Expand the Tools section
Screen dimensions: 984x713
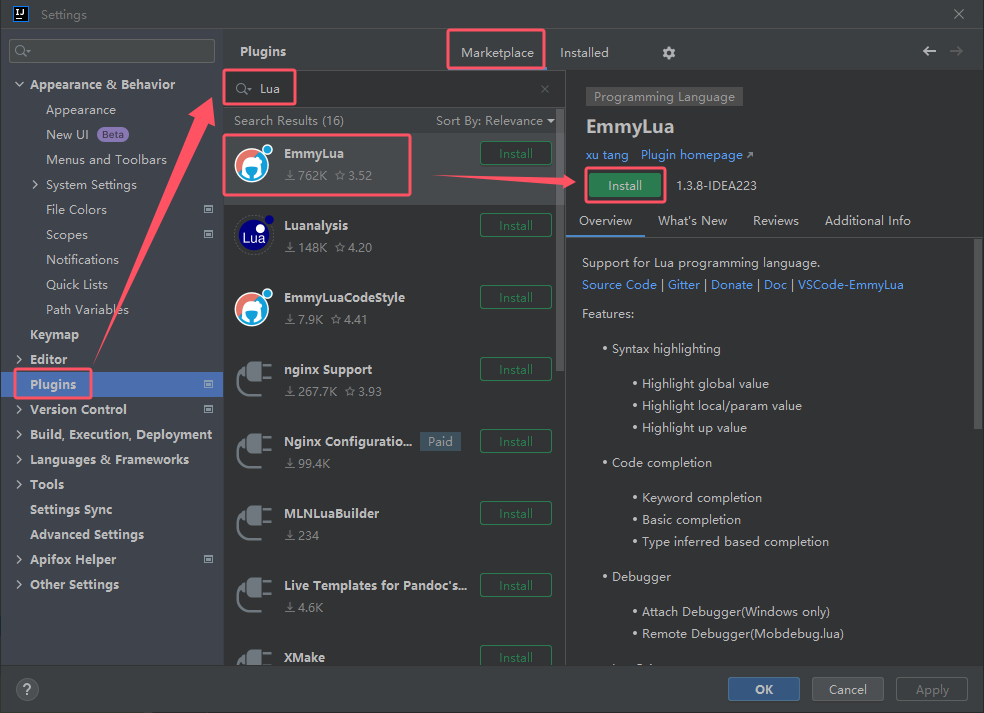tap(19, 485)
